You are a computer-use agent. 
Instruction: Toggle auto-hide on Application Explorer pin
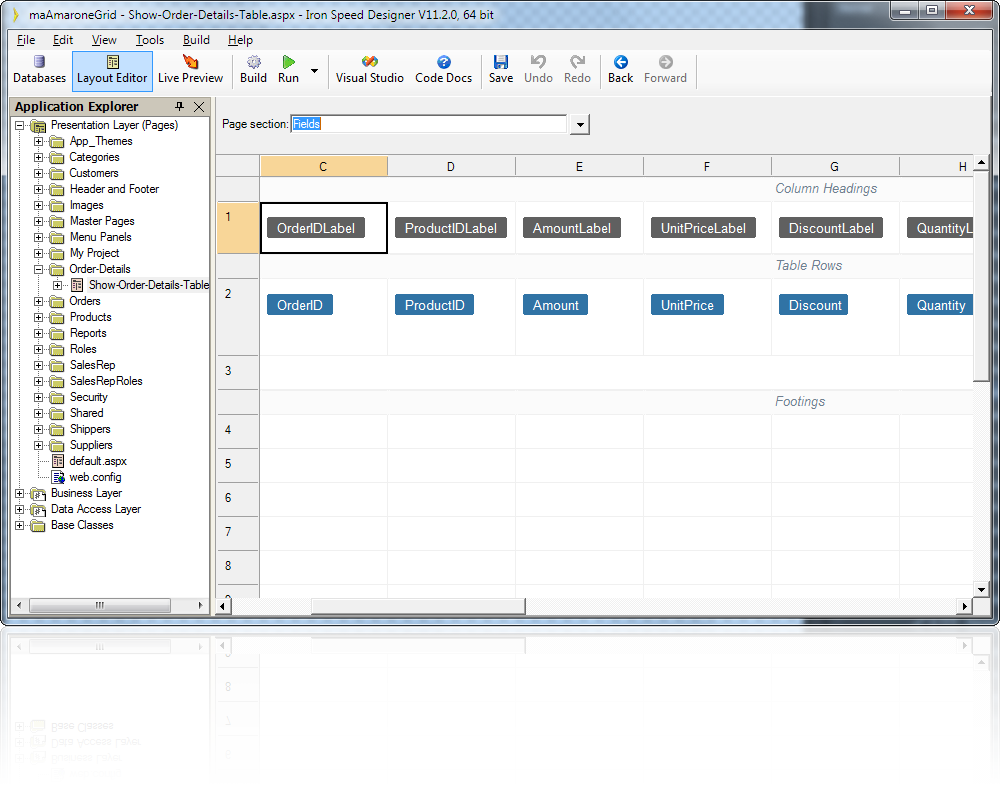pos(180,106)
